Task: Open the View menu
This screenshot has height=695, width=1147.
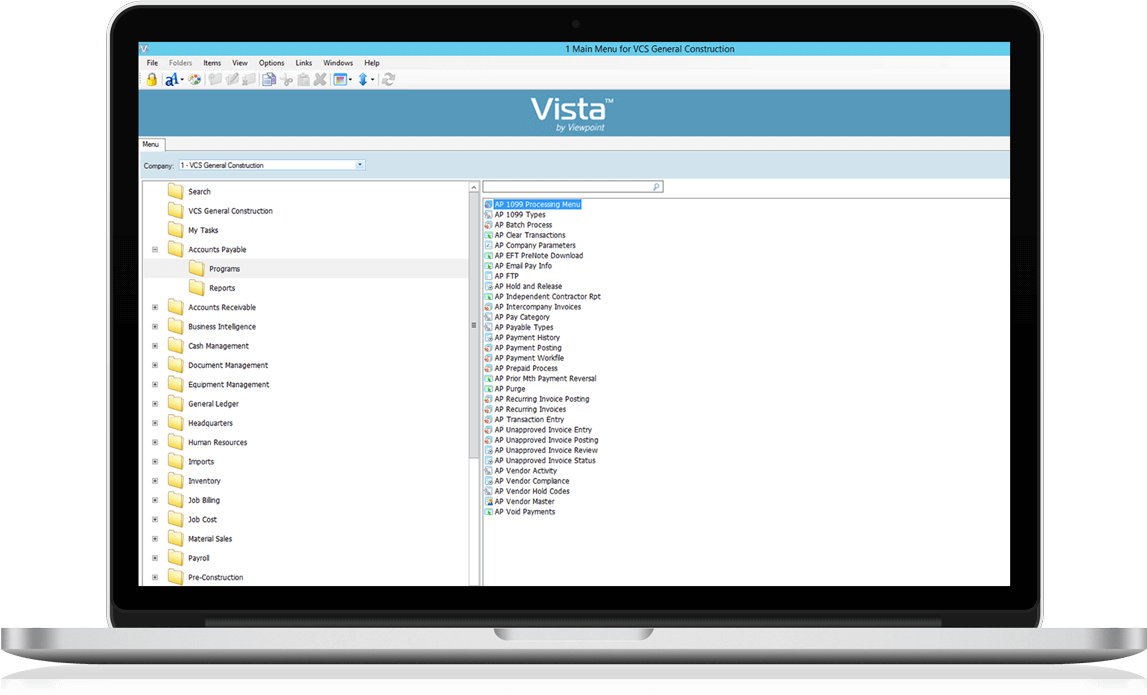Action: pos(240,63)
